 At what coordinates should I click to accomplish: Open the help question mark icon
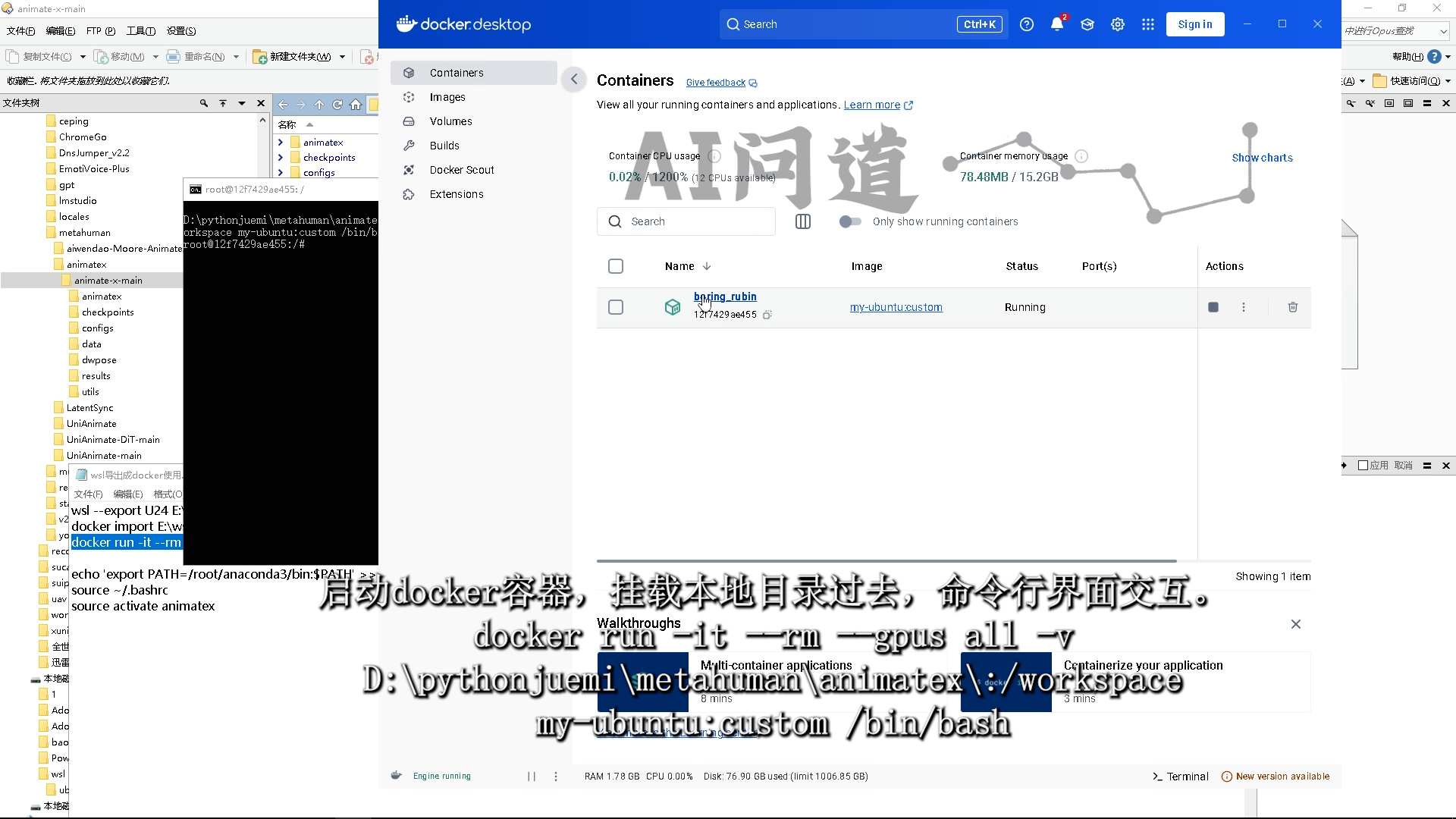pos(1027,24)
